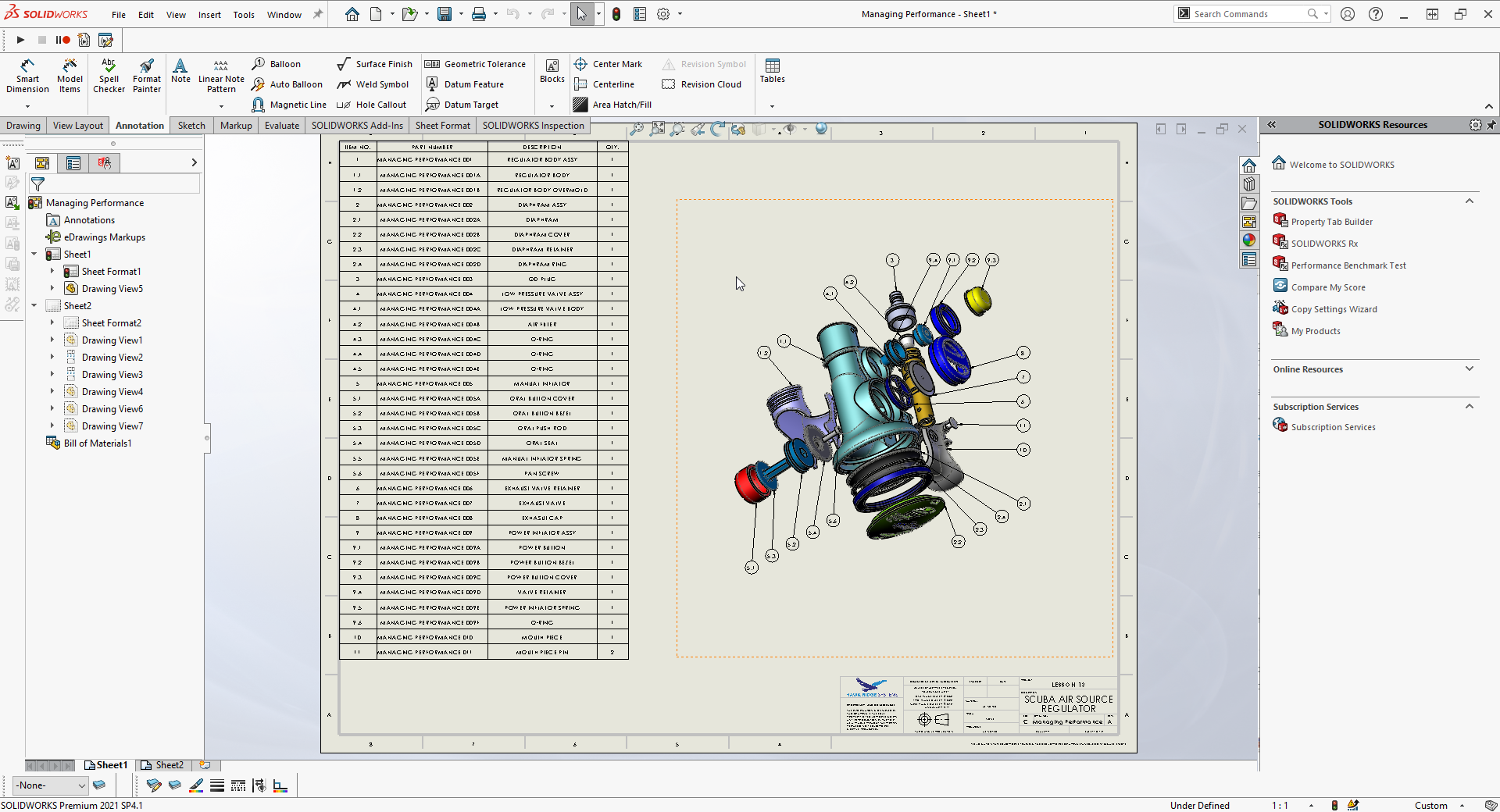The width and height of the screenshot is (1500, 812).
Task: Collapse the Sheet2 tree node
Action: click(34, 306)
